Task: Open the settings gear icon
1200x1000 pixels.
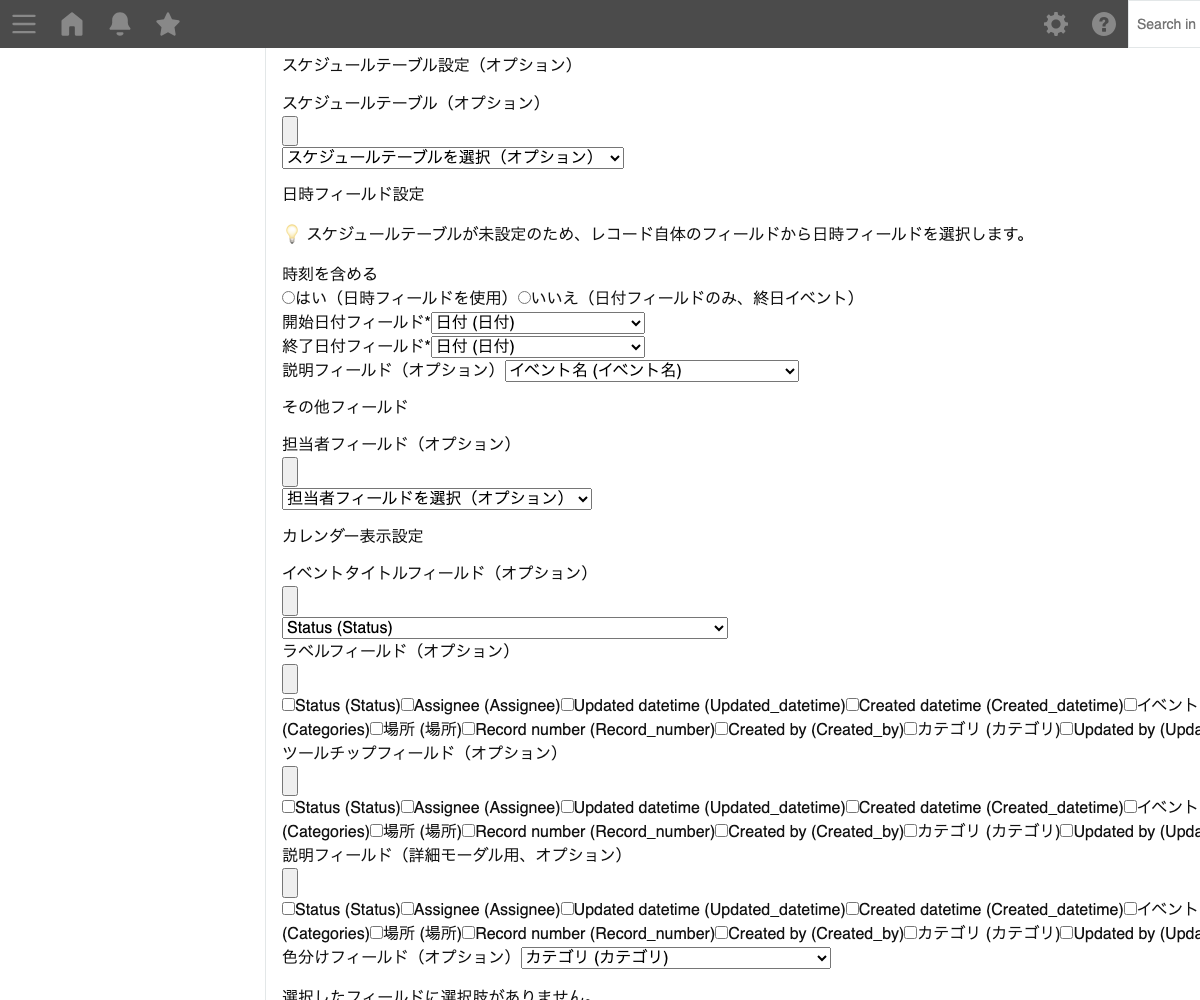Action: 1056,24
